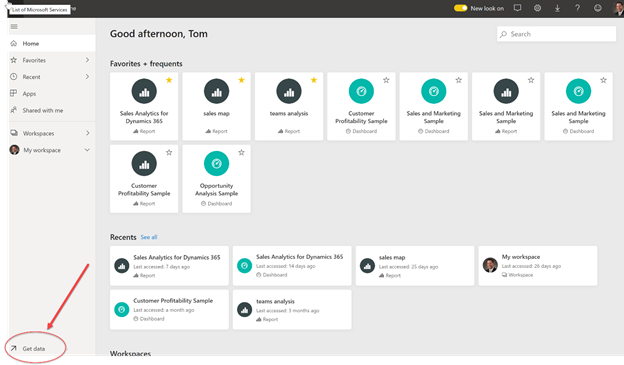Click 'Good afternoon, Tom' greeting text
This screenshot has height=365, width=624.
coord(159,34)
